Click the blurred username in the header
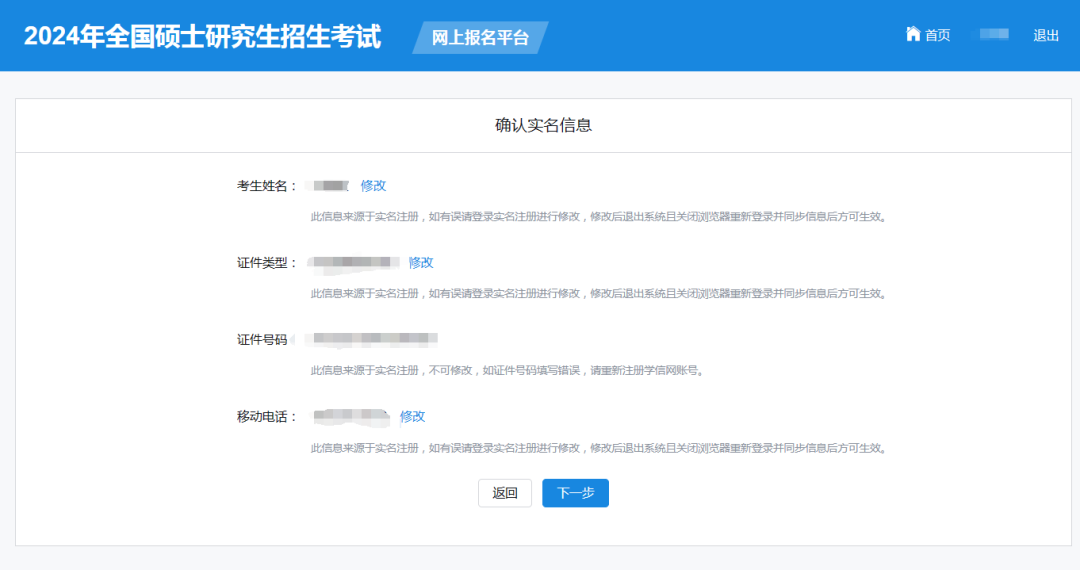Screen dimensions: 1080x570 [x=993, y=35]
